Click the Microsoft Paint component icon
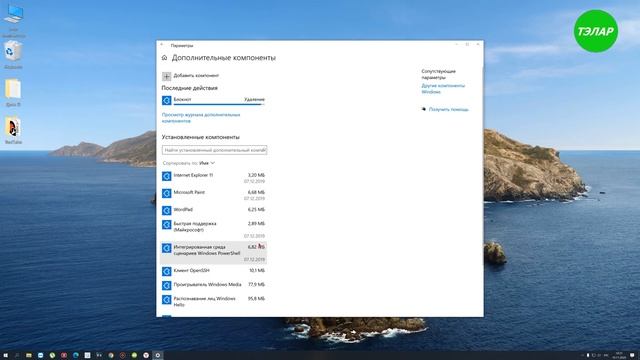Screen dimensions: 640x360 coord(167,193)
